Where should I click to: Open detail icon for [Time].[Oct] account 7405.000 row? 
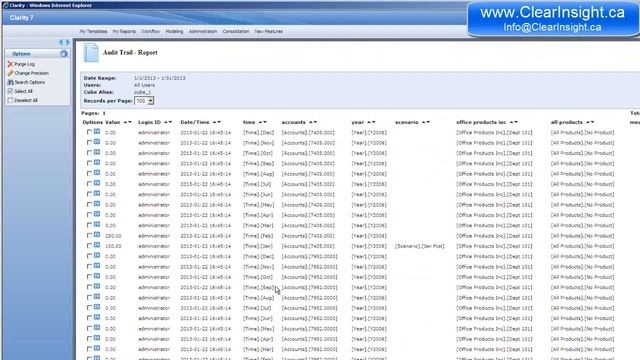97,152
